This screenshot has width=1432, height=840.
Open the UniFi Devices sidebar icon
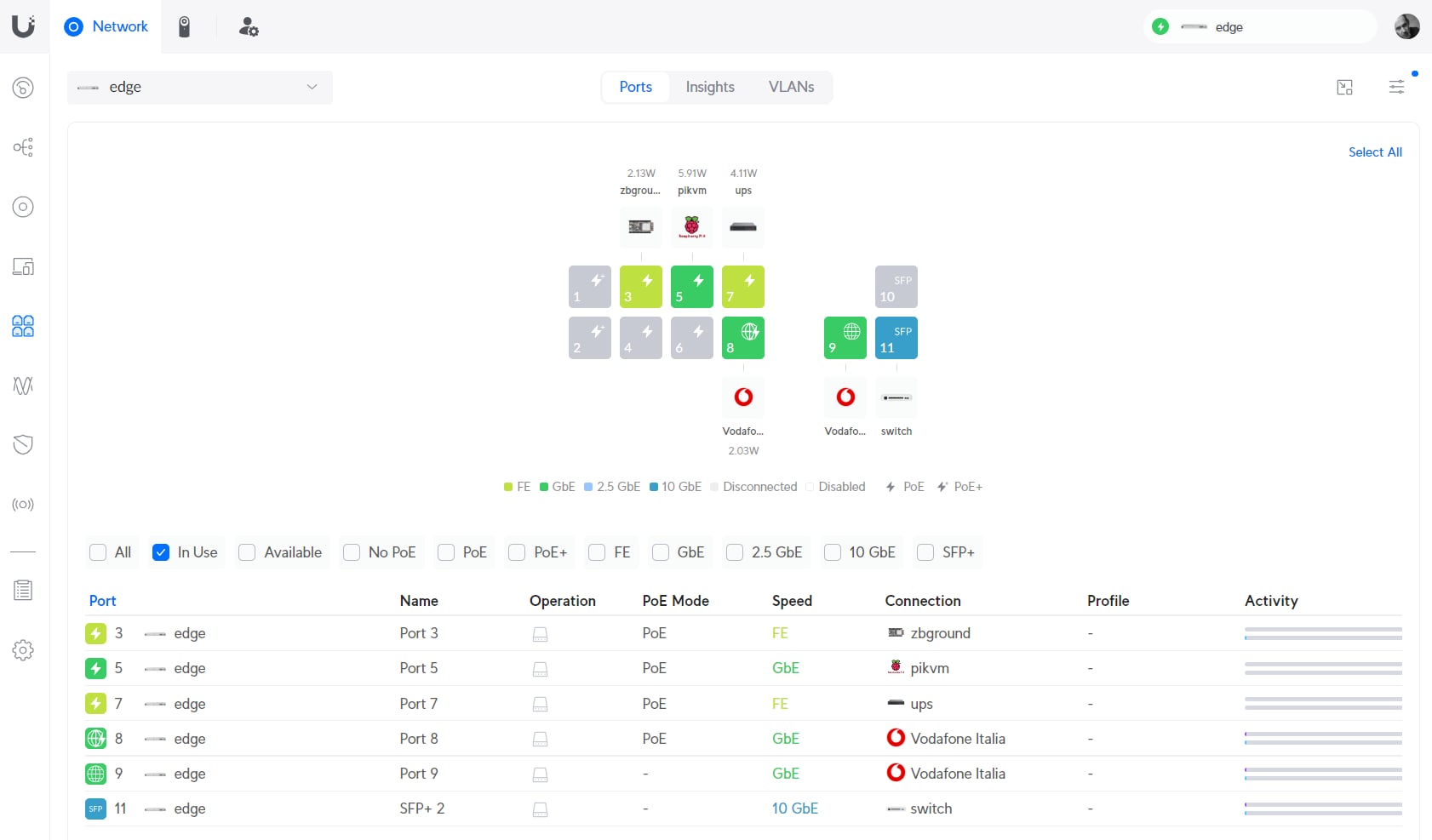tap(23, 207)
